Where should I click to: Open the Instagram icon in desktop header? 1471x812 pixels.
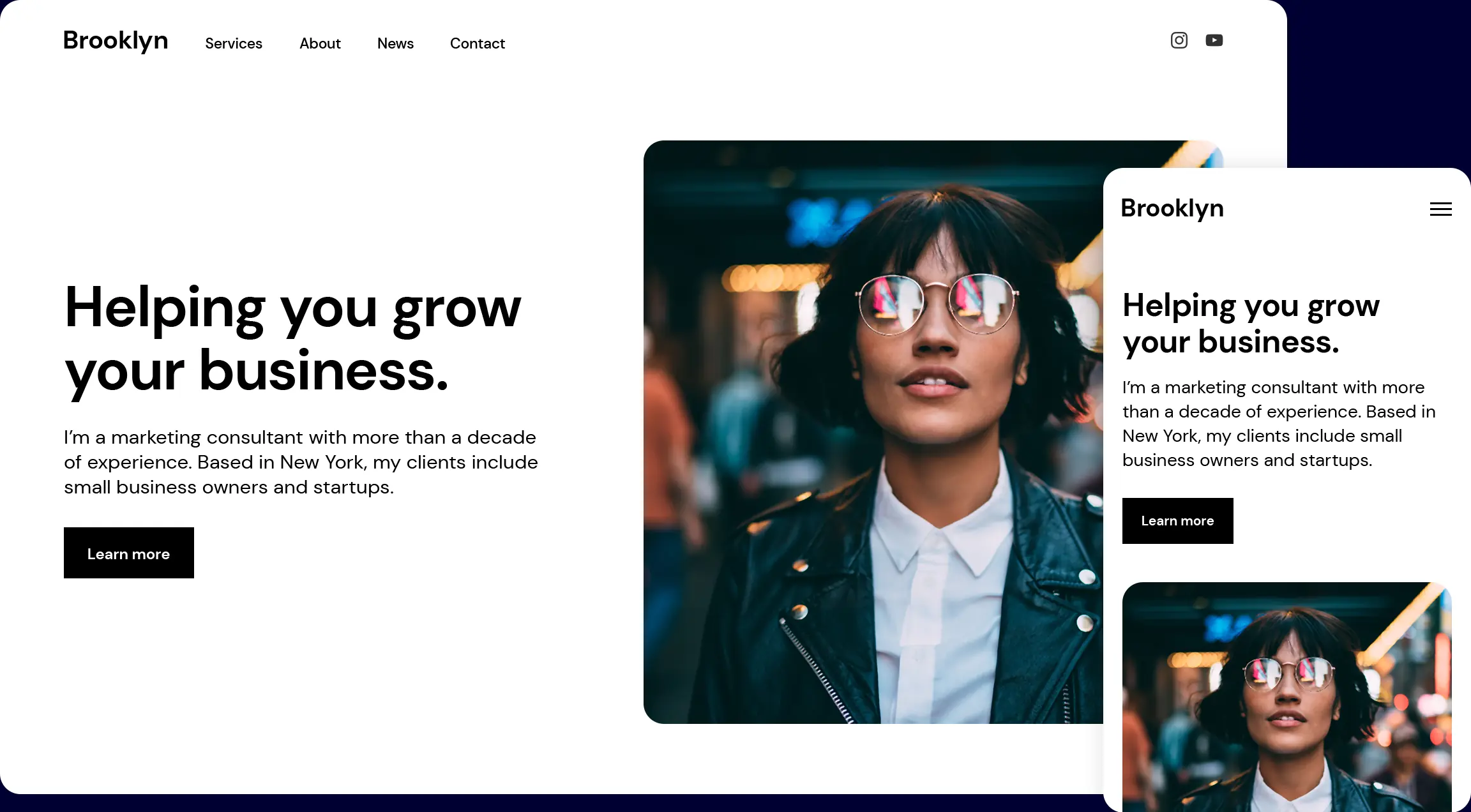1179,40
